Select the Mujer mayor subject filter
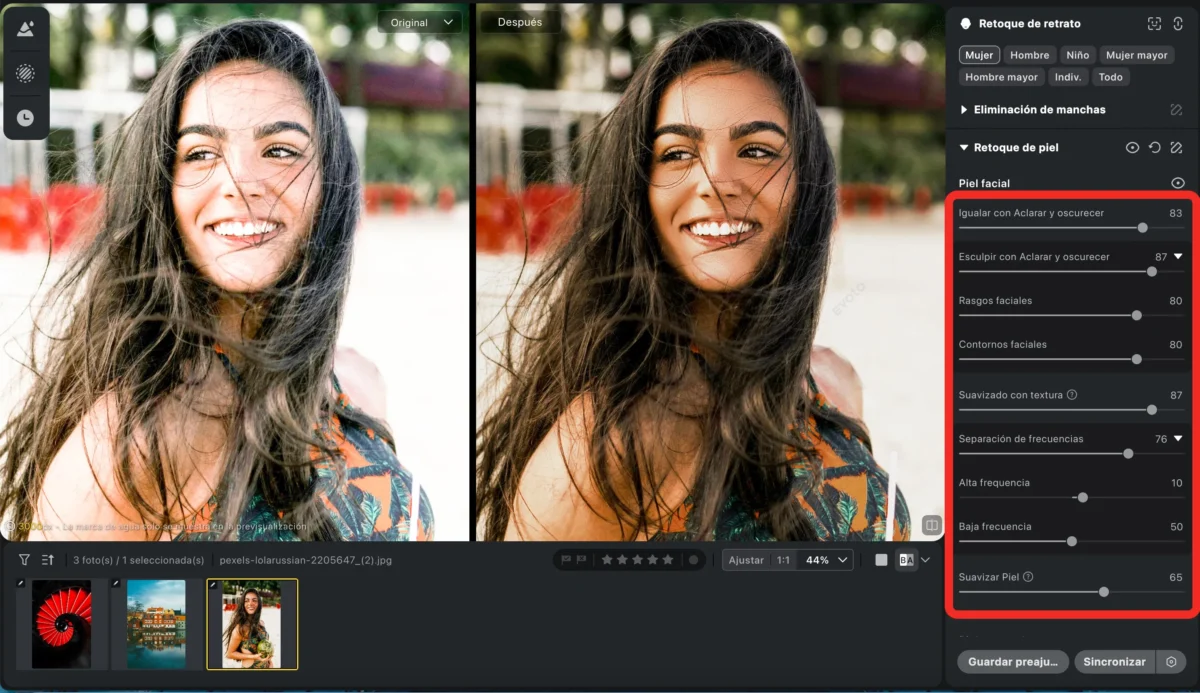Viewport: 1200px width, 693px height. (1137, 55)
